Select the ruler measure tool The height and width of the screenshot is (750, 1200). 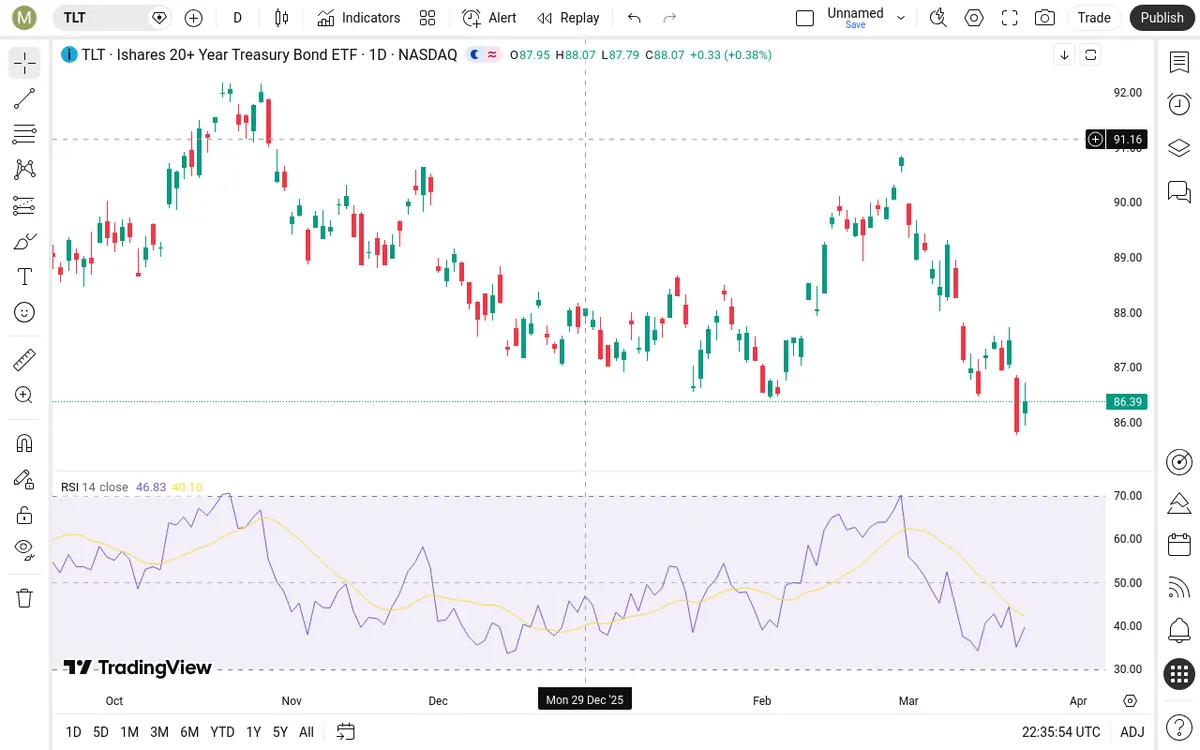coord(25,359)
